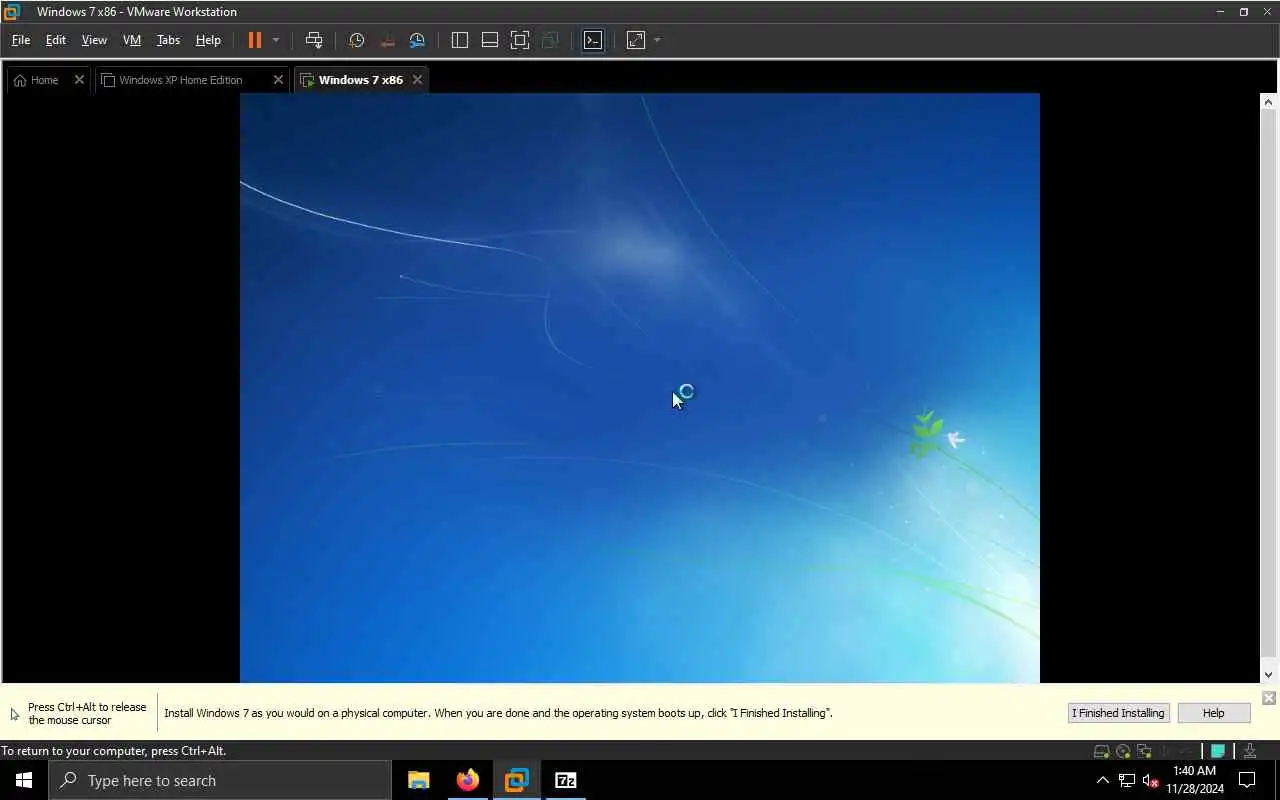
Task: Open the Help menu
Action: point(208,40)
